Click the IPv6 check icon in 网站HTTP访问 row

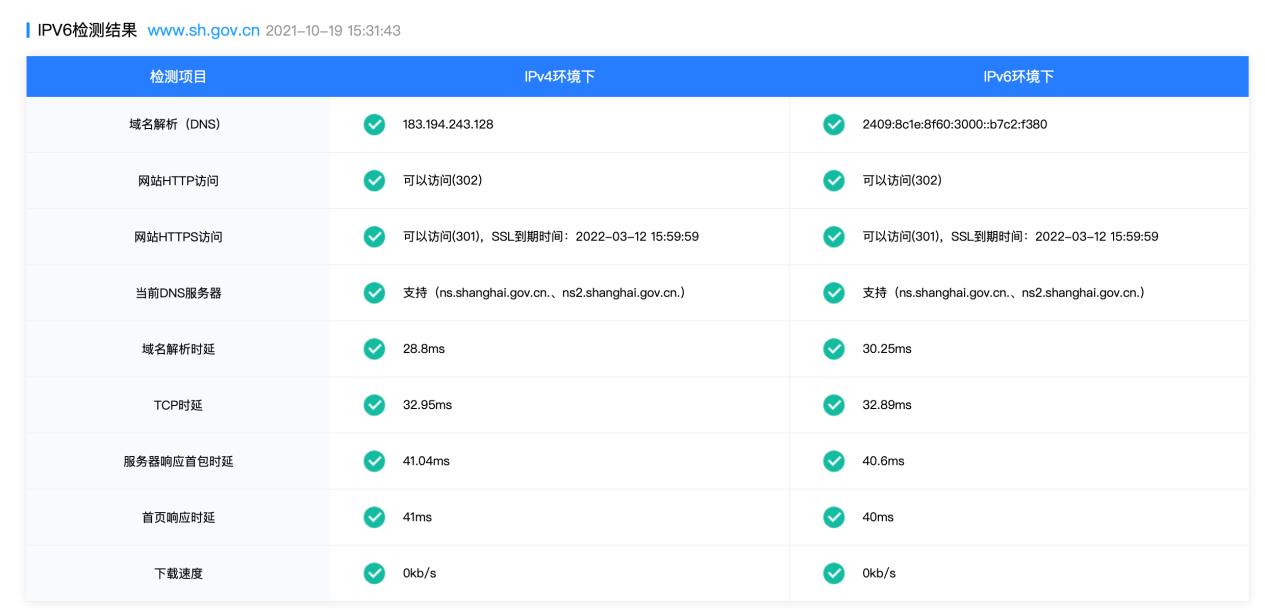[x=833, y=181]
